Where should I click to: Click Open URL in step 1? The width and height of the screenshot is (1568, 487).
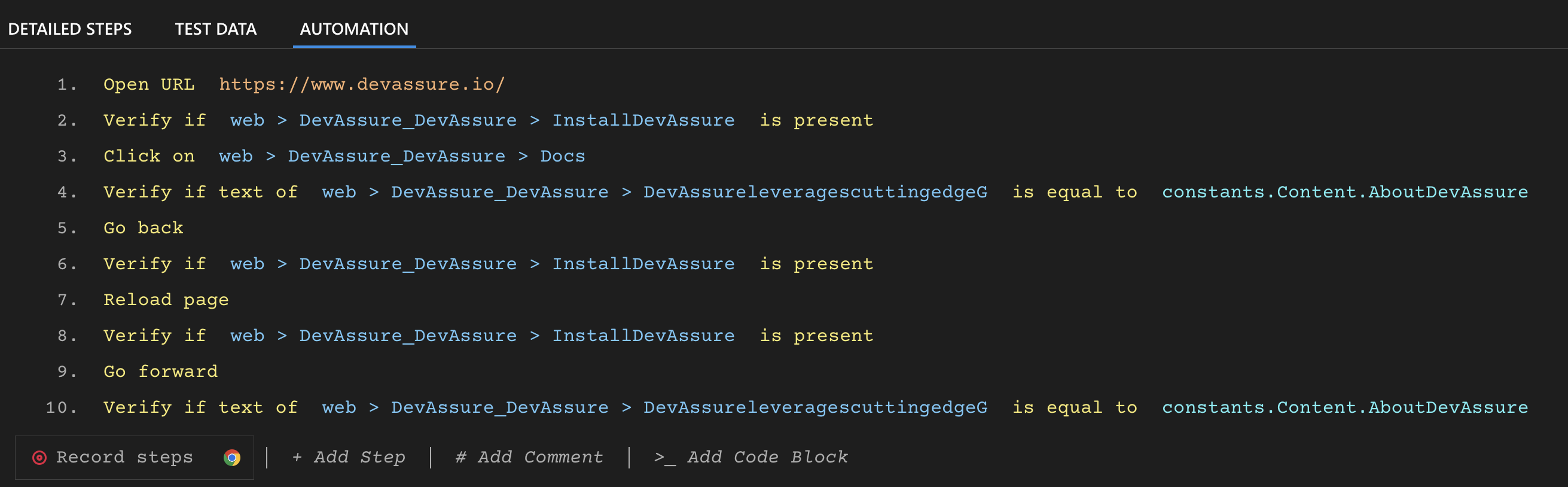pyautogui.click(x=149, y=84)
